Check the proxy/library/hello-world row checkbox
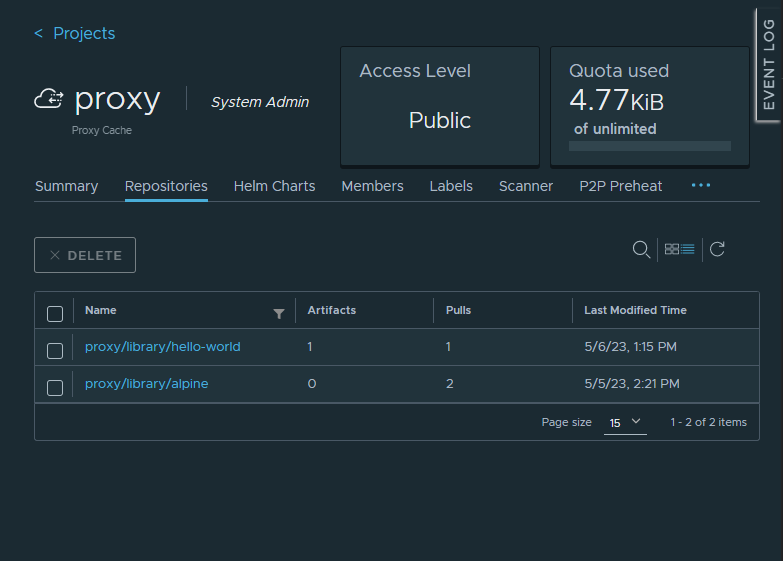Viewport: 783px width, 561px height. (x=55, y=350)
